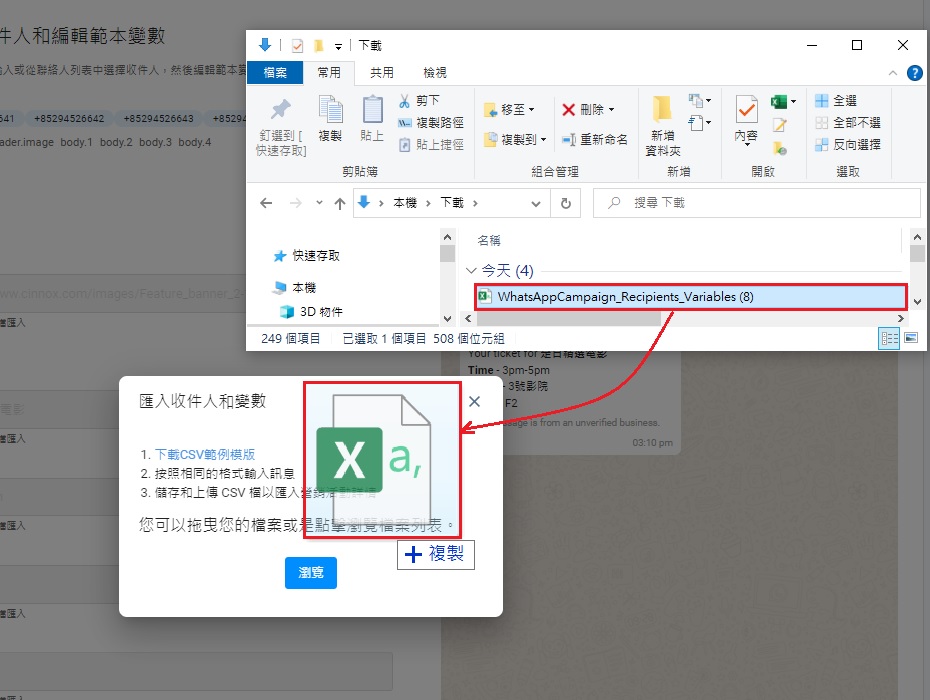Click the quick access toolbar properties icon

pyautogui.click(x=297, y=46)
